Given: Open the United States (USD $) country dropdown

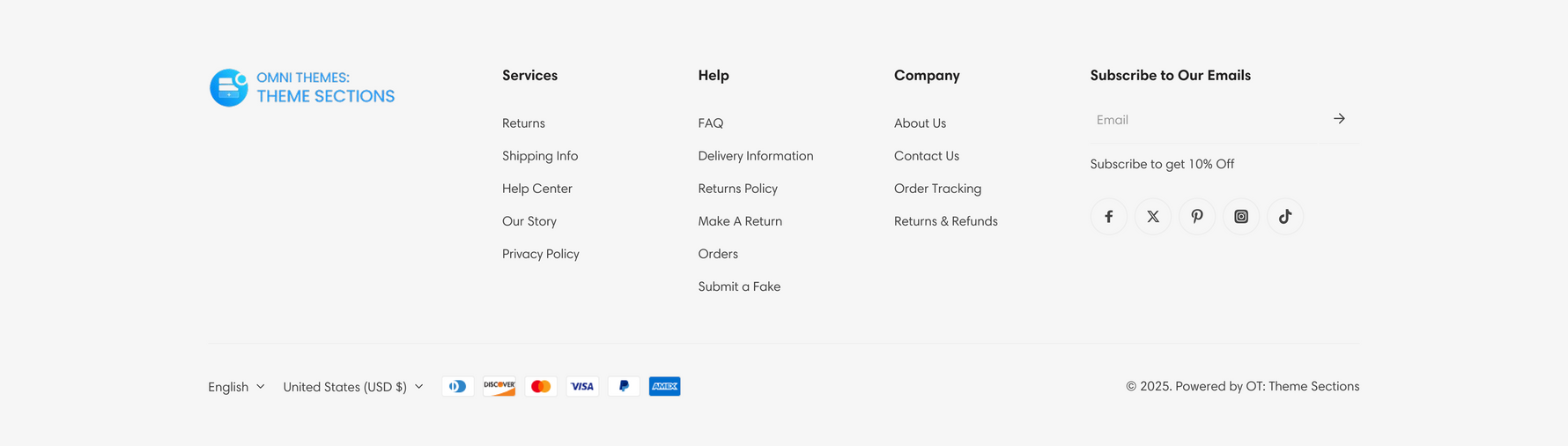Looking at the screenshot, I should pos(353,387).
